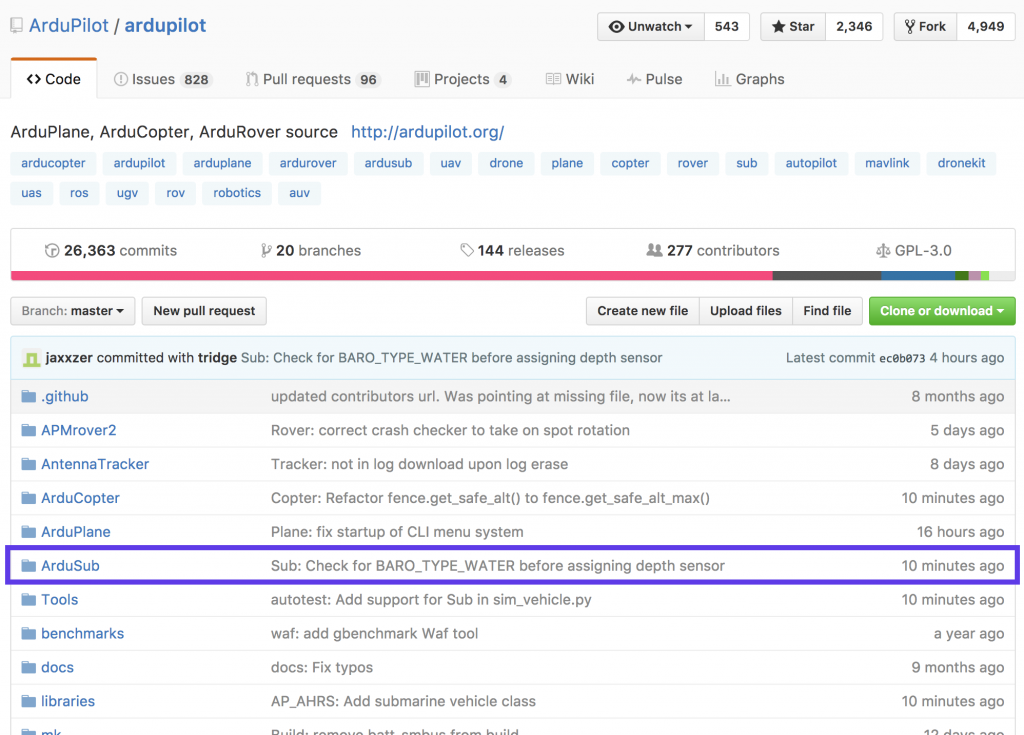Click the jaxxzer committer avatar
1024x735 pixels.
pos(32,358)
